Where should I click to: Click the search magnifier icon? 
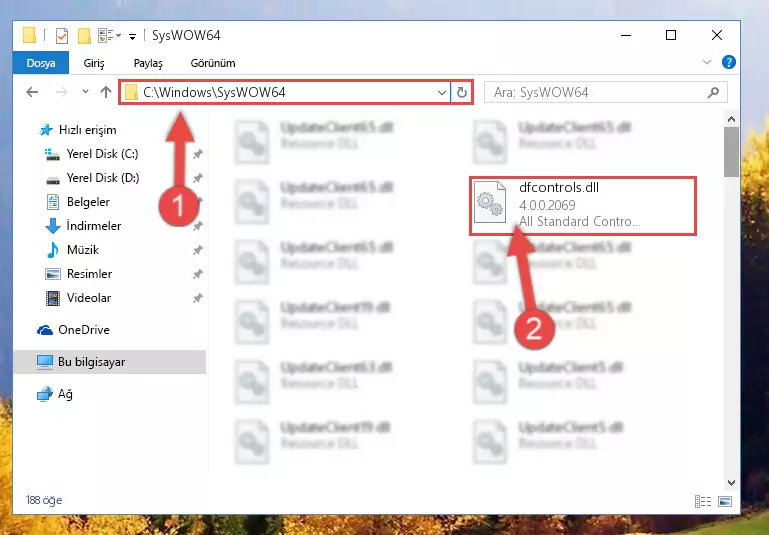(x=714, y=92)
